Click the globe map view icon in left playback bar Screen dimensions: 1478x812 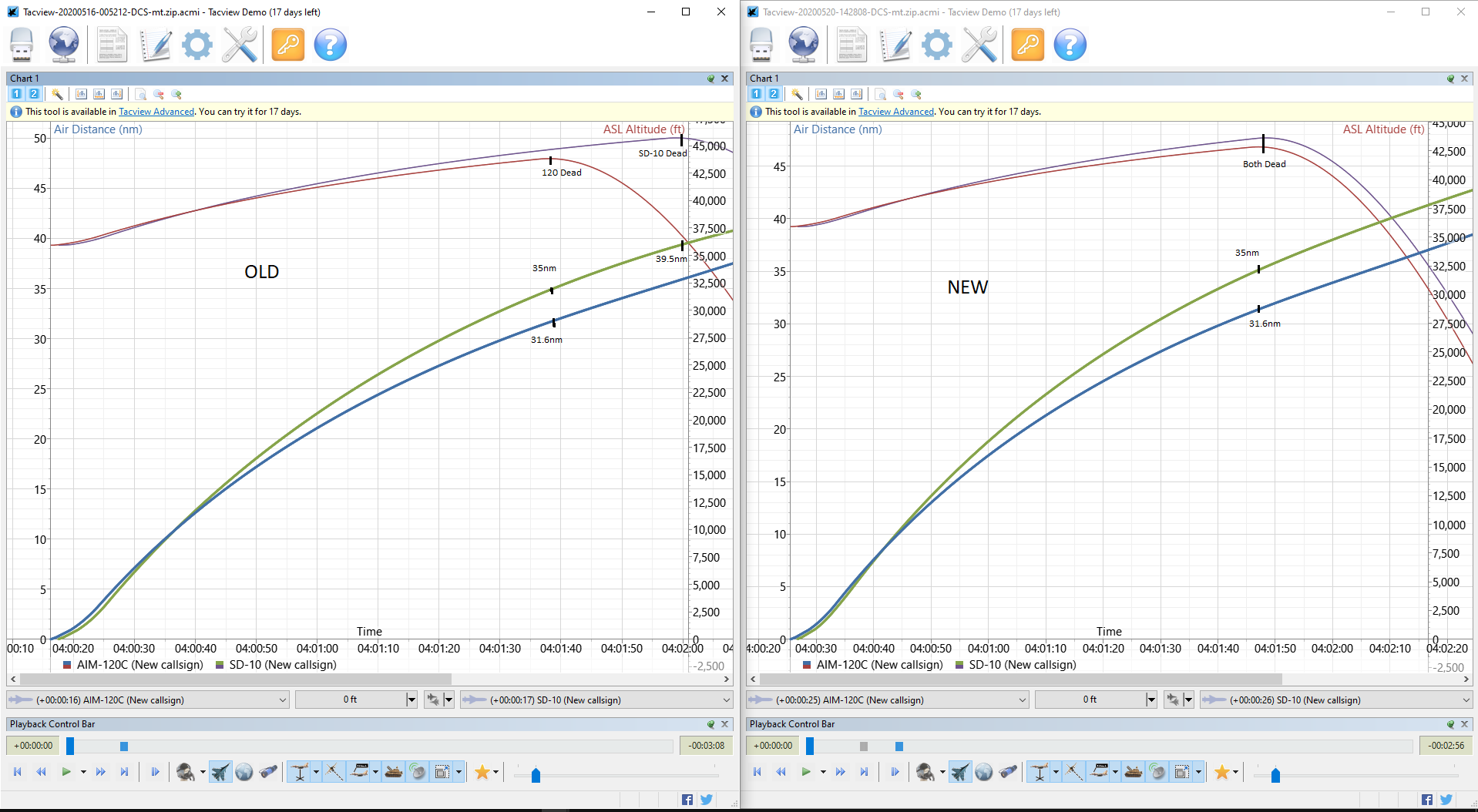pos(244,772)
